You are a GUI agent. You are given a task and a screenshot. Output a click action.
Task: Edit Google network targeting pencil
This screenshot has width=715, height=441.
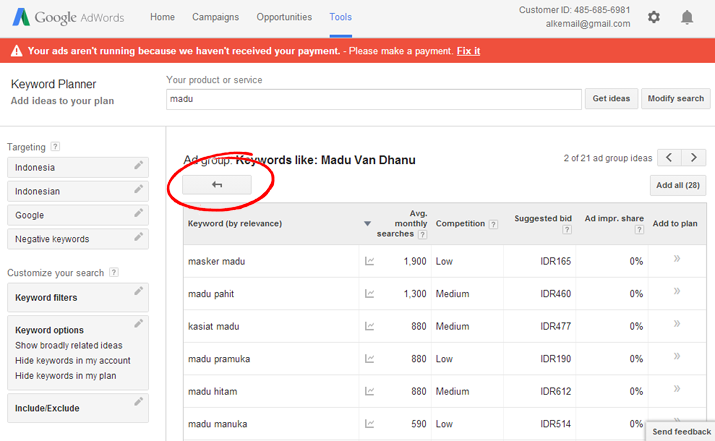pyautogui.click(x=139, y=213)
